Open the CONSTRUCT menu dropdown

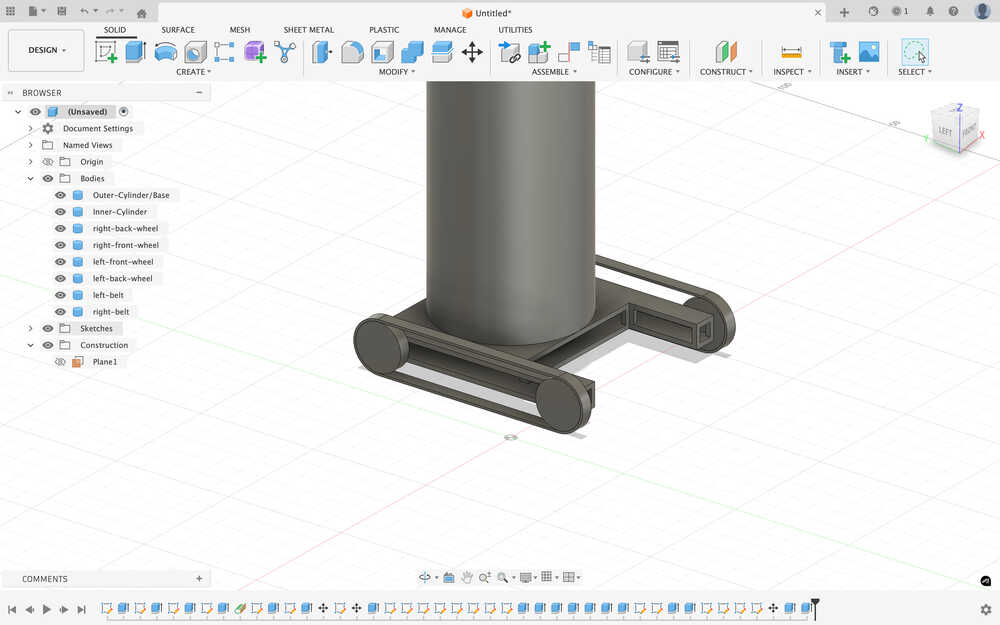726,72
